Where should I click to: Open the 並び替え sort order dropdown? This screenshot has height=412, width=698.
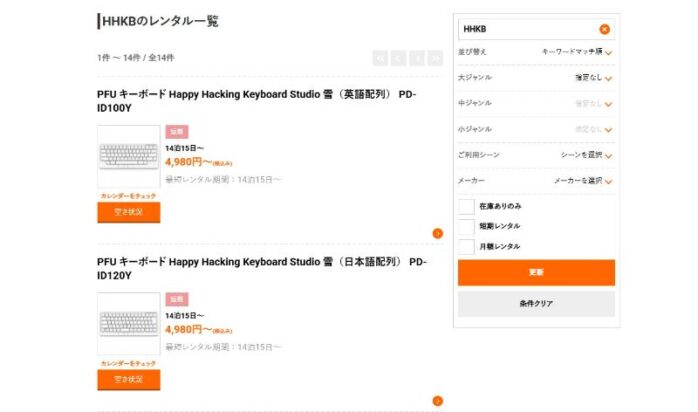point(536,53)
